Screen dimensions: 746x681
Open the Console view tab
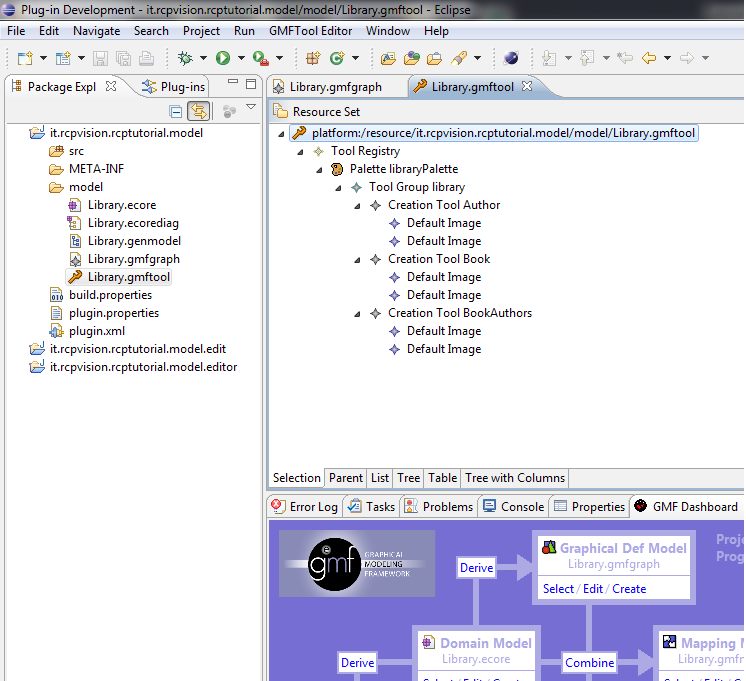(522, 507)
